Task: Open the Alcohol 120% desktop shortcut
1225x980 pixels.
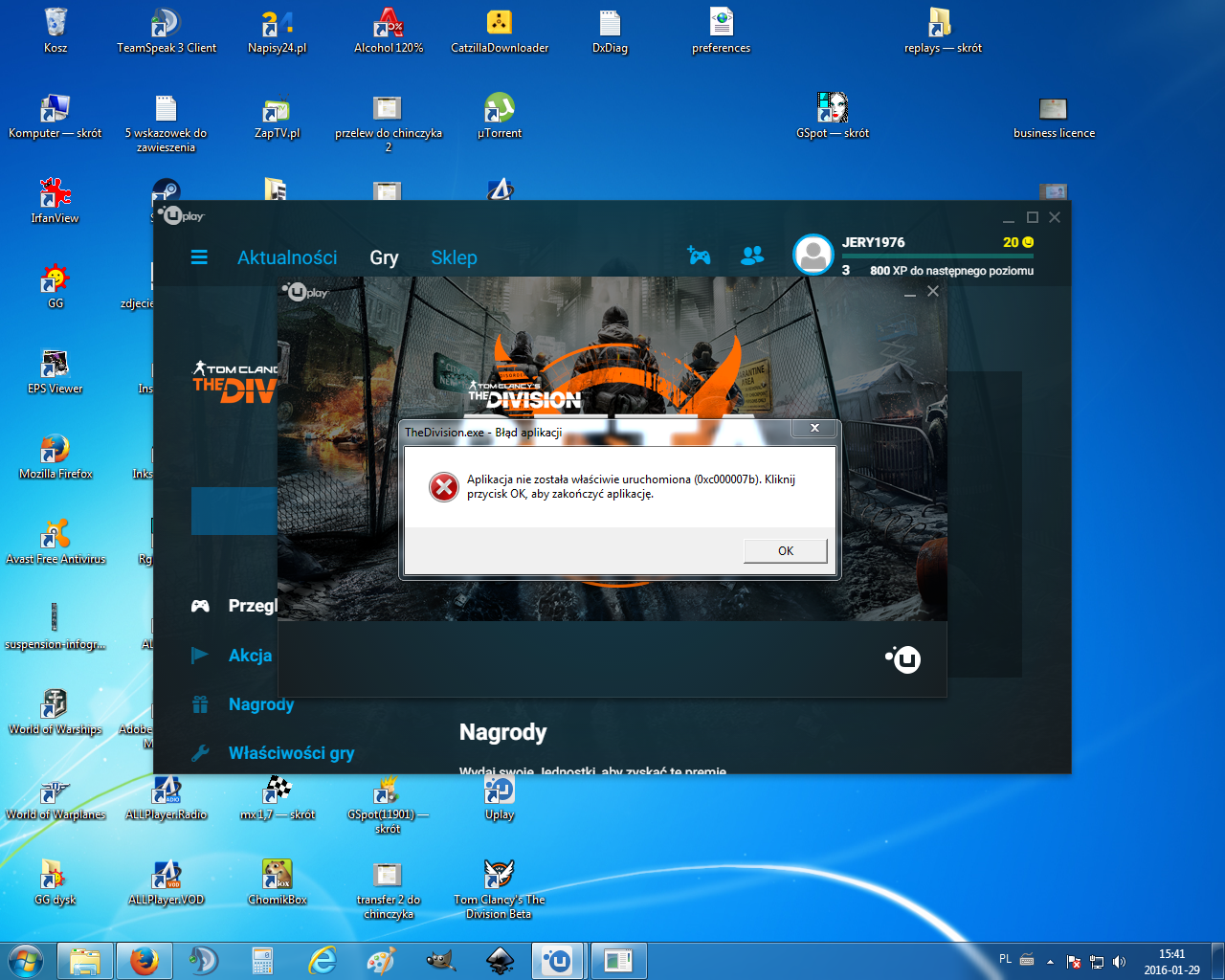Action: coord(389,30)
